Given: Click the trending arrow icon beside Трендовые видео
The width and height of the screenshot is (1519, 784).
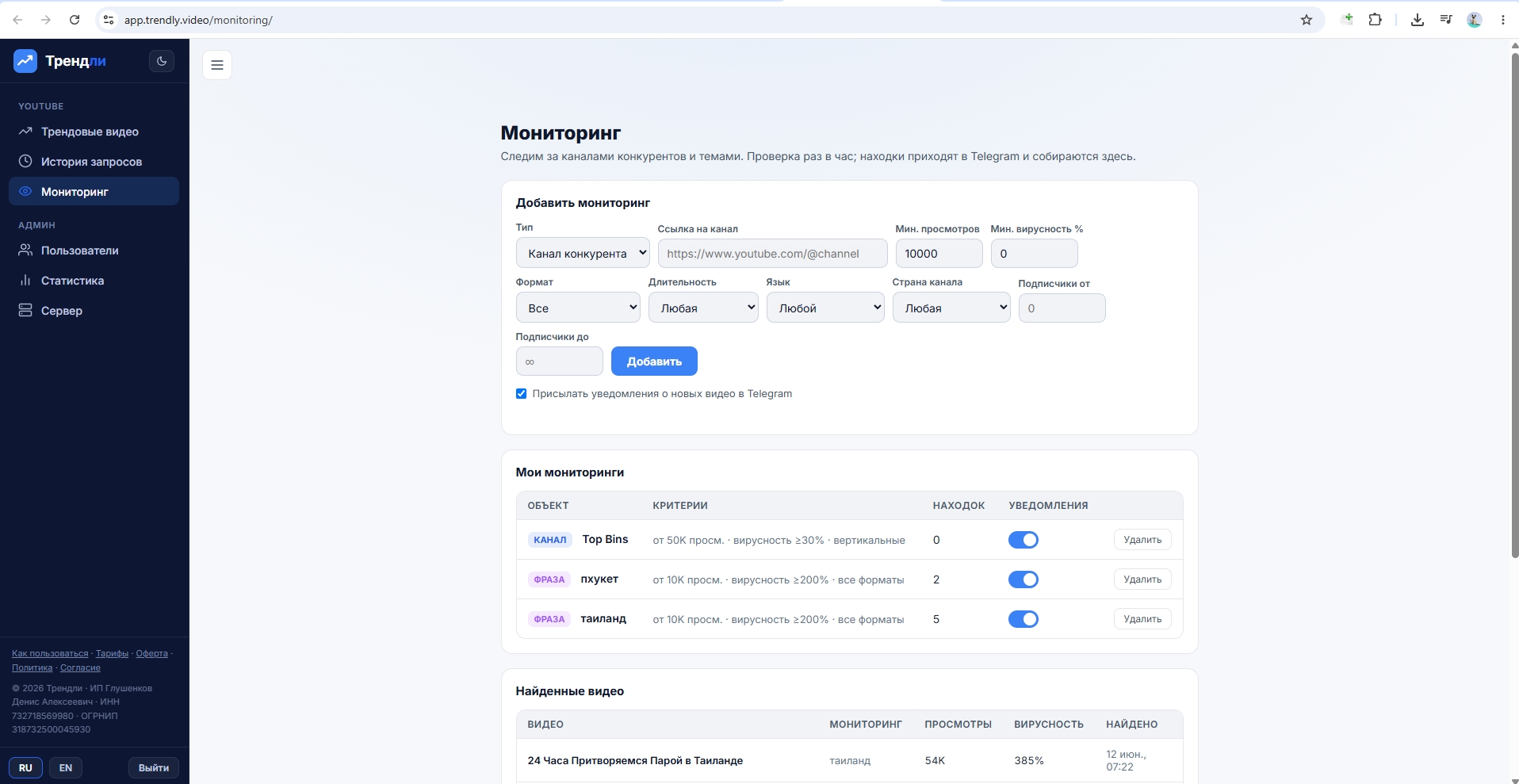Looking at the screenshot, I should click(25, 132).
